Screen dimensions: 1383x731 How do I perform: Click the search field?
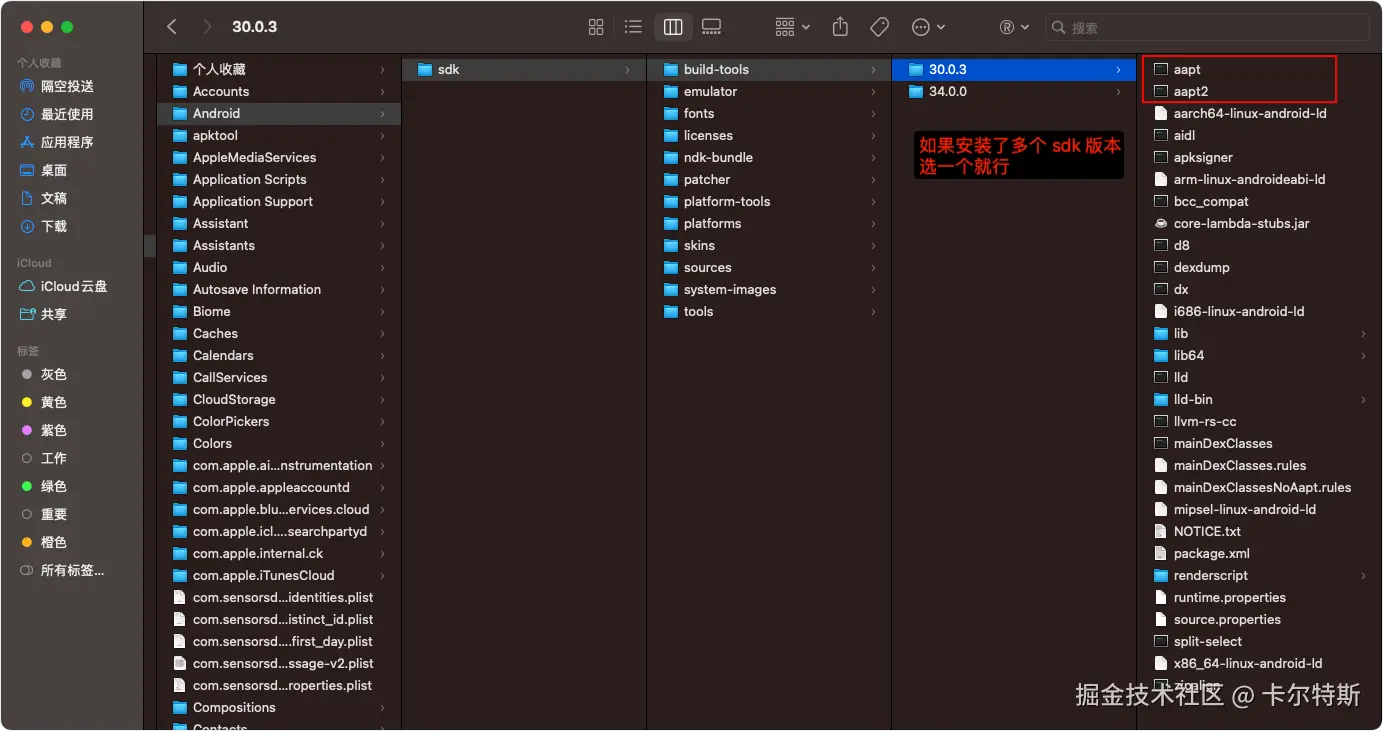pos(1207,27)
